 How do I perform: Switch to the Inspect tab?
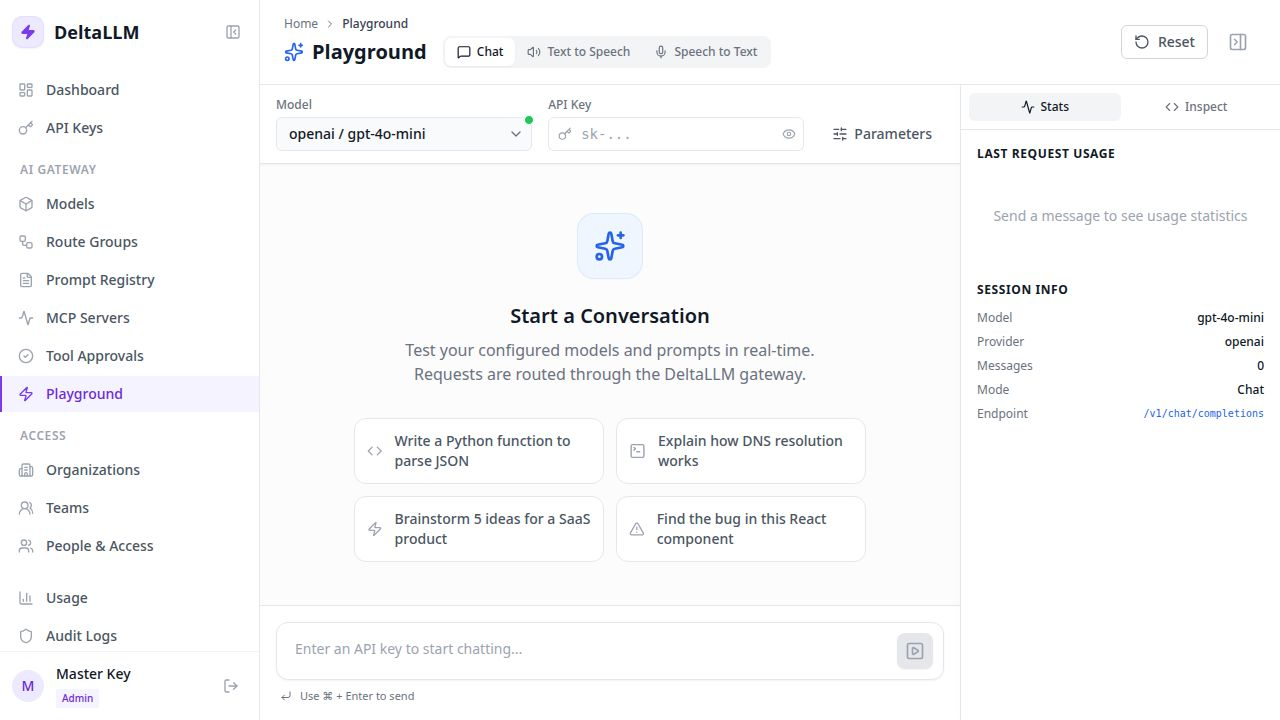pos(1196,107)
